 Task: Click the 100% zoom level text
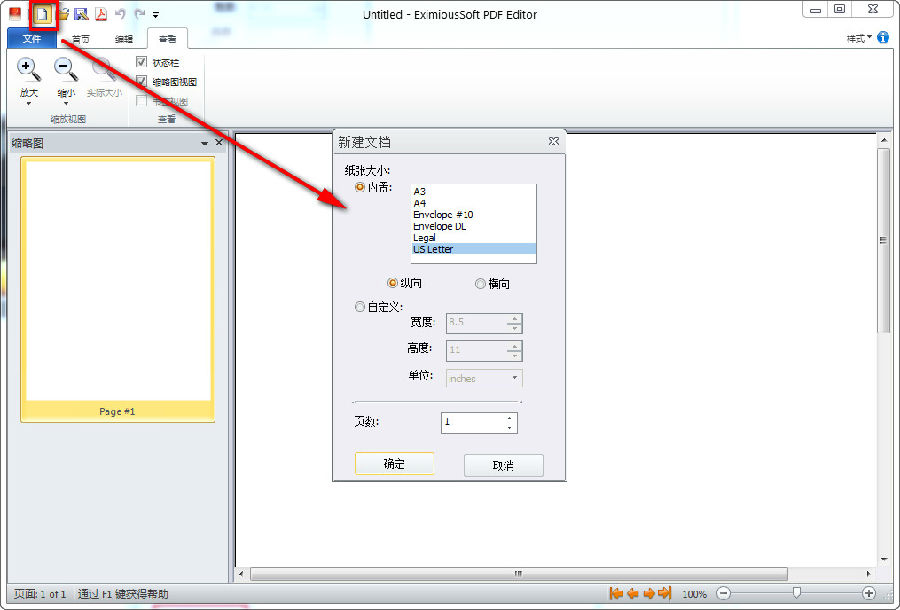[695, 594]
